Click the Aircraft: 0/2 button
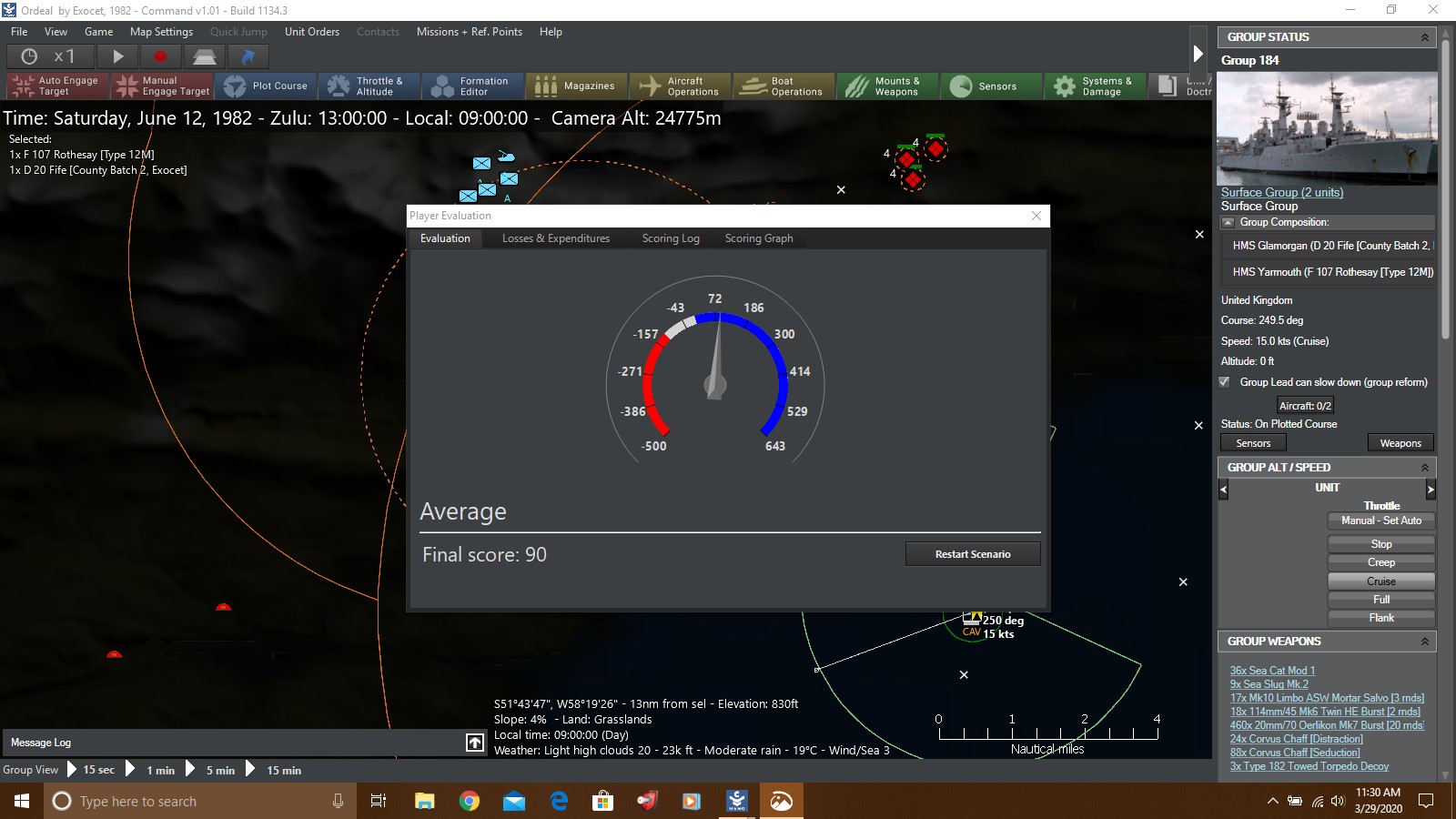The height and width of the screenshot is (819, 1456). [1305, 406]
